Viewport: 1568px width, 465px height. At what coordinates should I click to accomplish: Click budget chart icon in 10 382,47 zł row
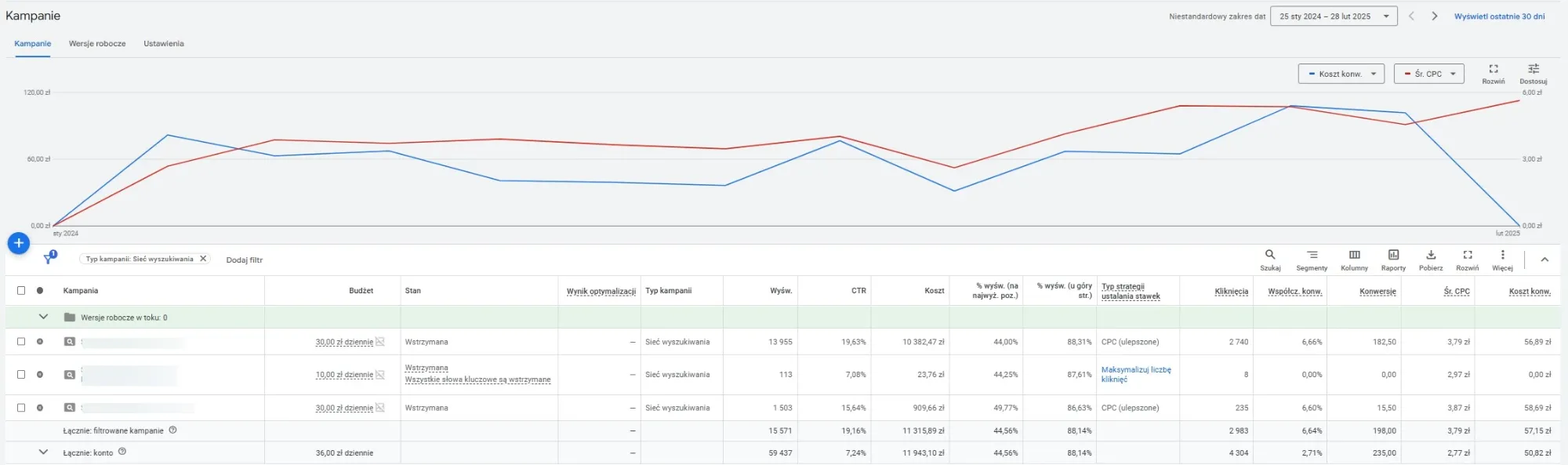pos(380,342)
